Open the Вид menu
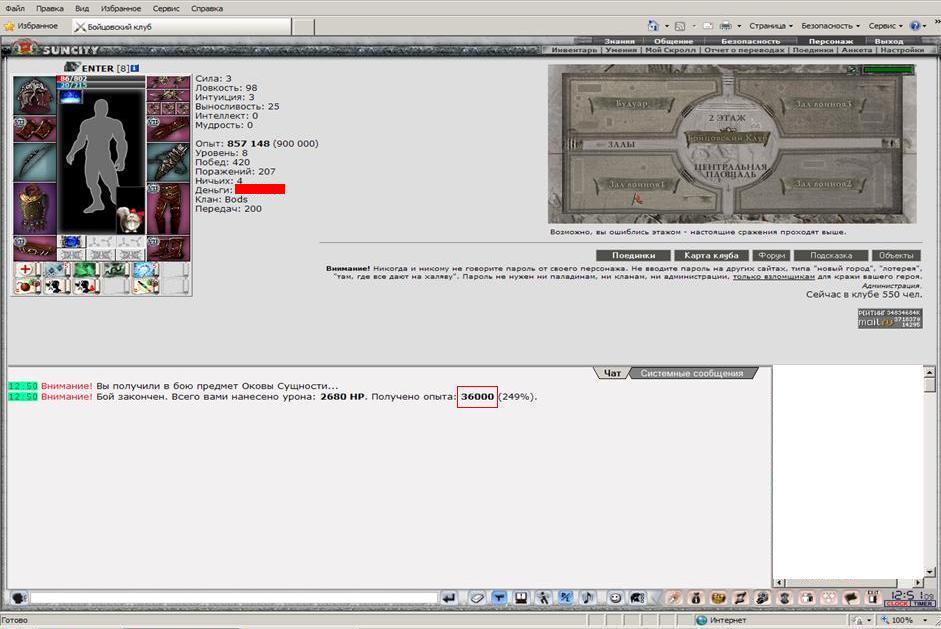Screen dimensions: 941x629 click(82, 8)
